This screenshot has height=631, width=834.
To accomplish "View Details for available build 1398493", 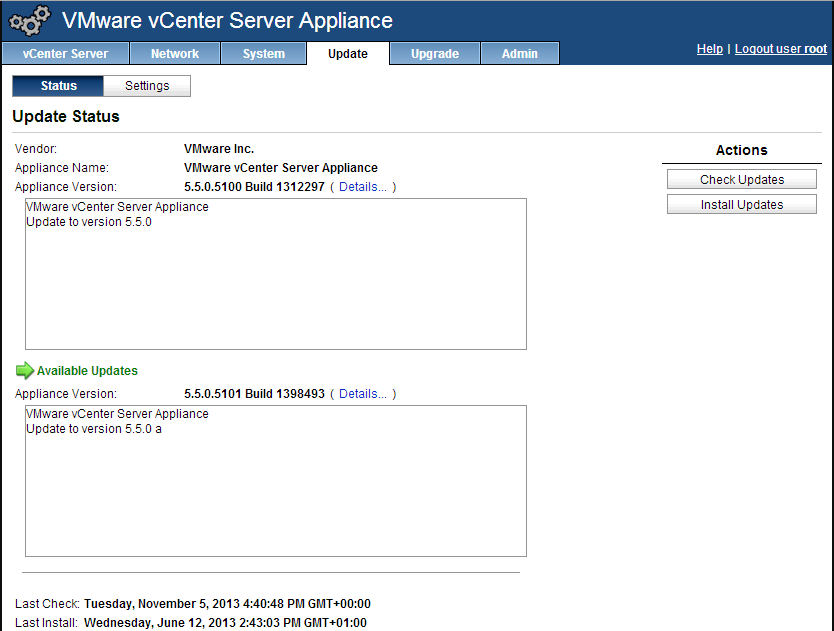I will (x=362, y=394).
